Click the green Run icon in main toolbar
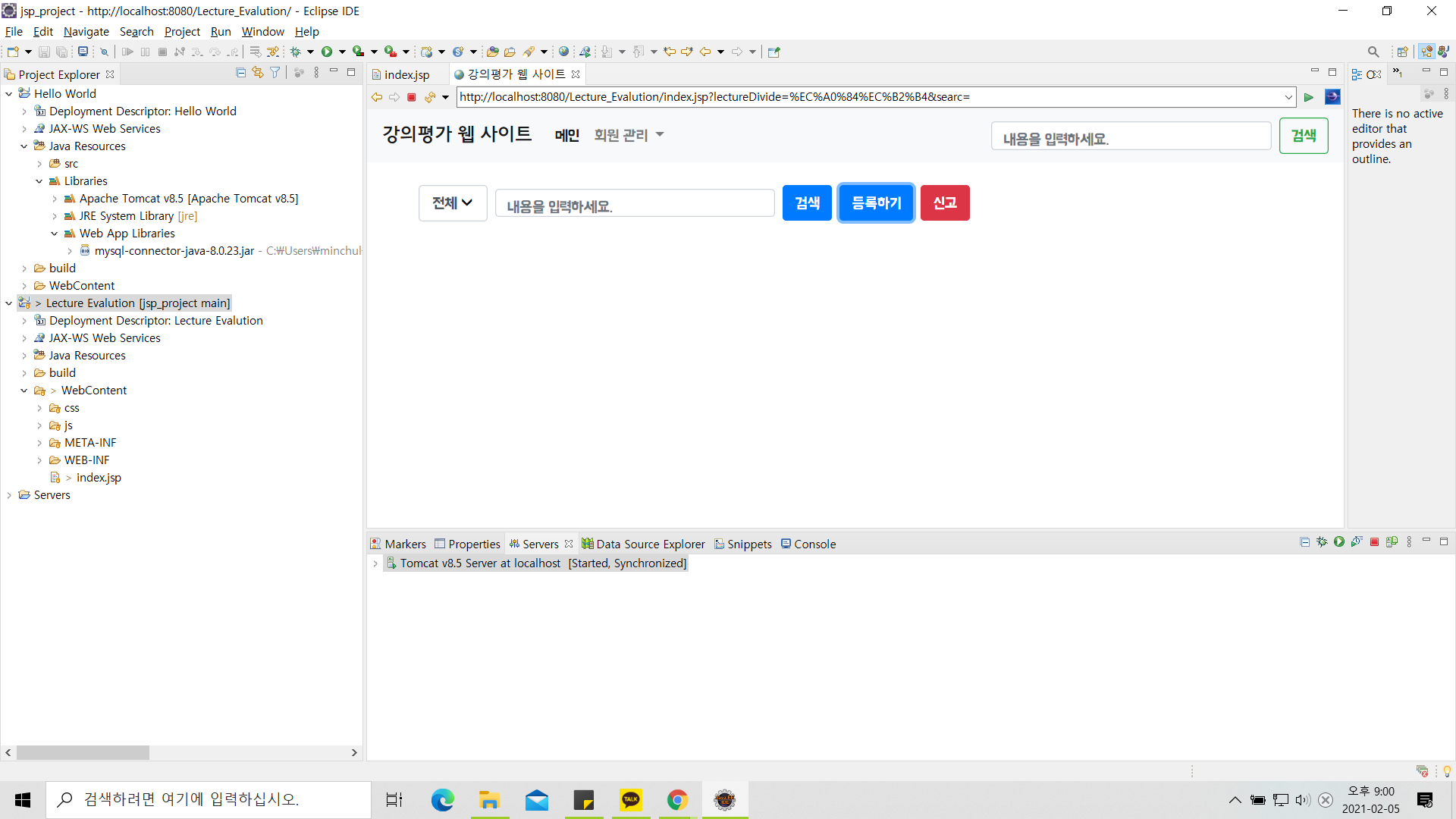The width and height of the screenshot is (1456, 819). coord(327,52)
